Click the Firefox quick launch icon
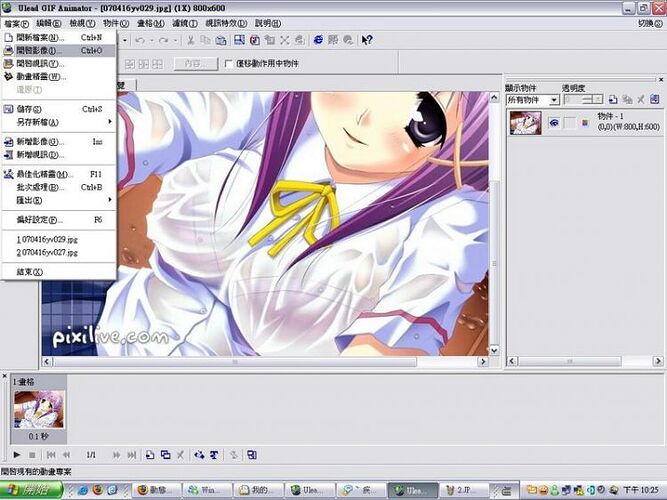 click(x=98, y=490)
